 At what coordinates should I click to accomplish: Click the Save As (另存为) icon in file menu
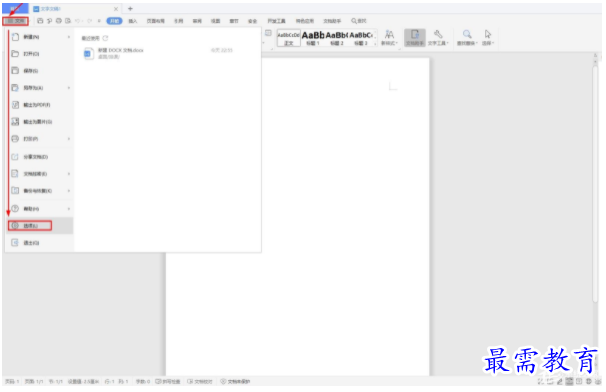(x=15, y=88)
